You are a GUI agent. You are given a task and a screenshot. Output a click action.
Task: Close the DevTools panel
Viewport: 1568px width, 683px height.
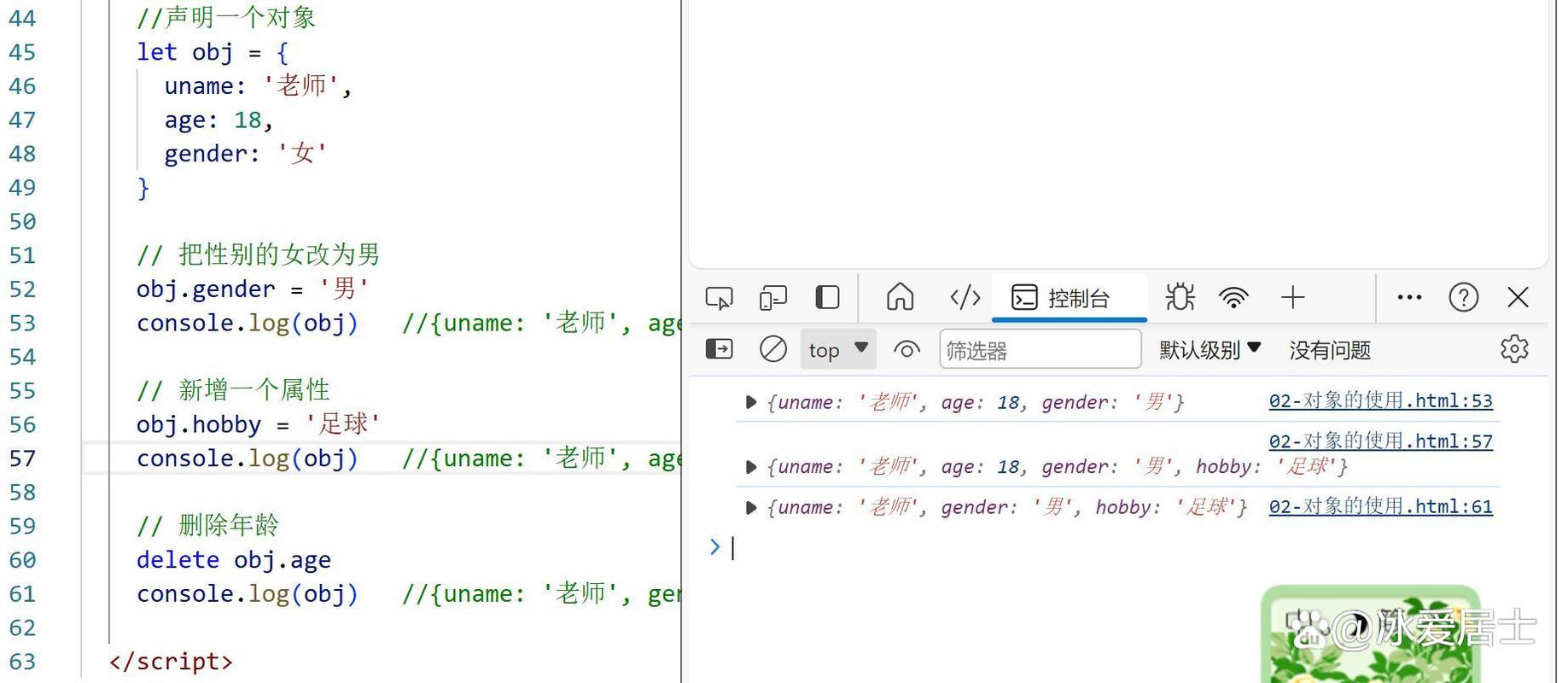click(x=1518, y=297)
